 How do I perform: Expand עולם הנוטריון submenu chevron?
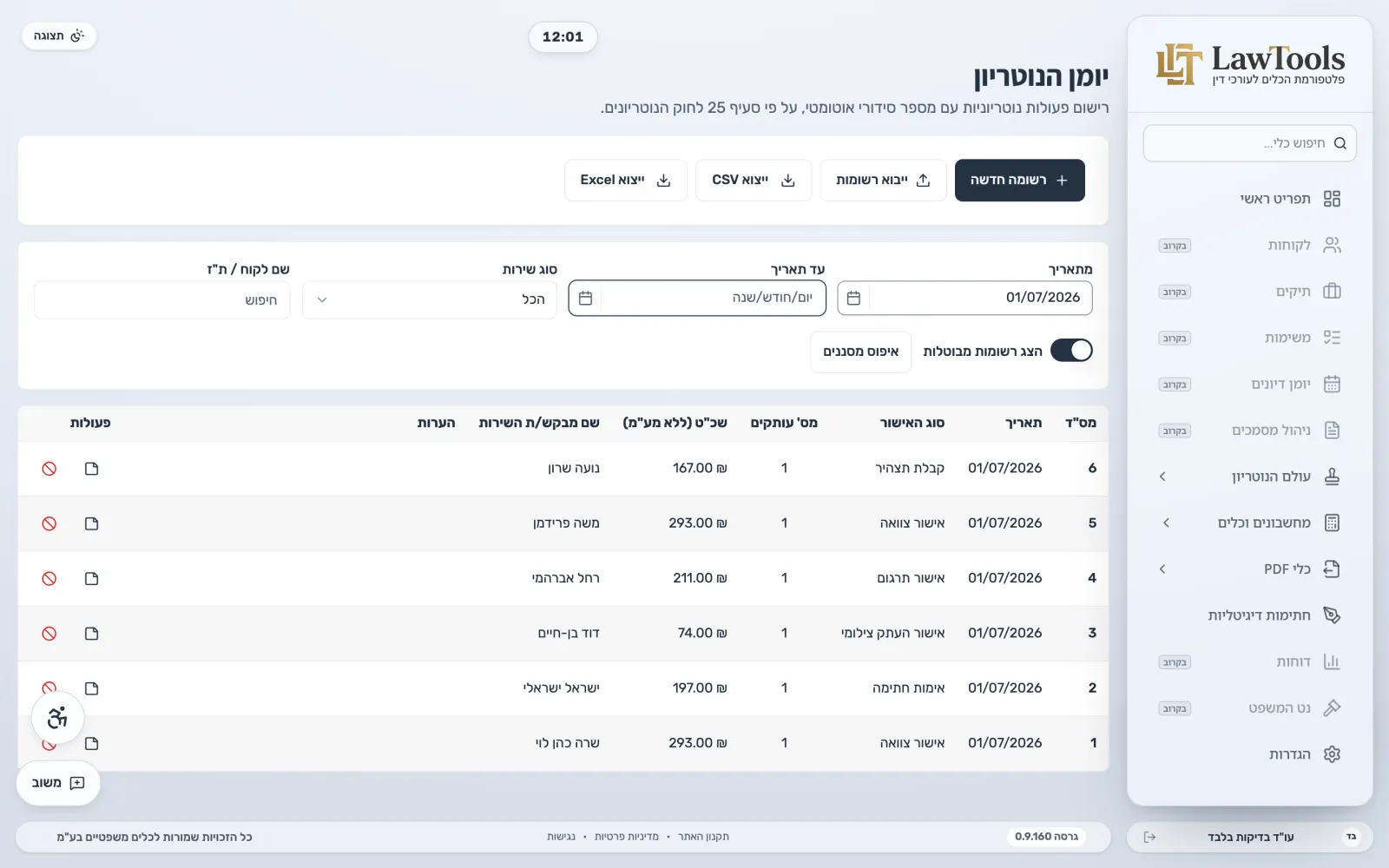(x=1162, y=477)
